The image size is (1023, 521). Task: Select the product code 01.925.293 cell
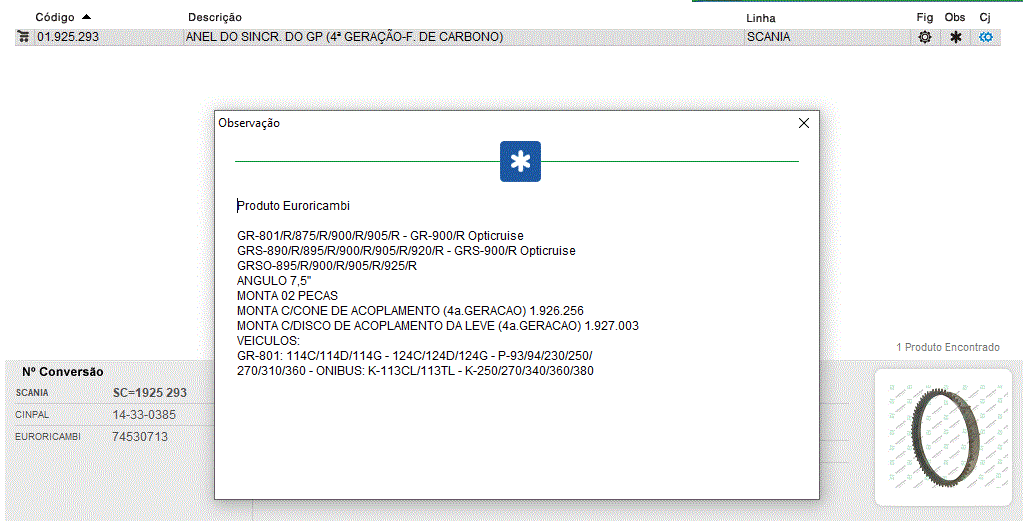[68, 37]
